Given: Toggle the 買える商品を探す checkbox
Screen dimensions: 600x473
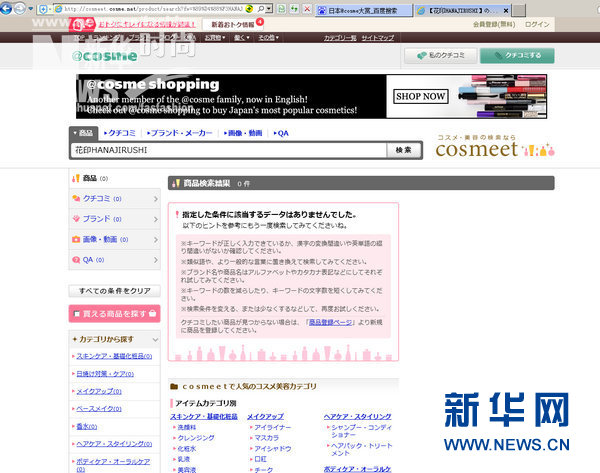Looking at the screenshot, I should pos(77,314).
